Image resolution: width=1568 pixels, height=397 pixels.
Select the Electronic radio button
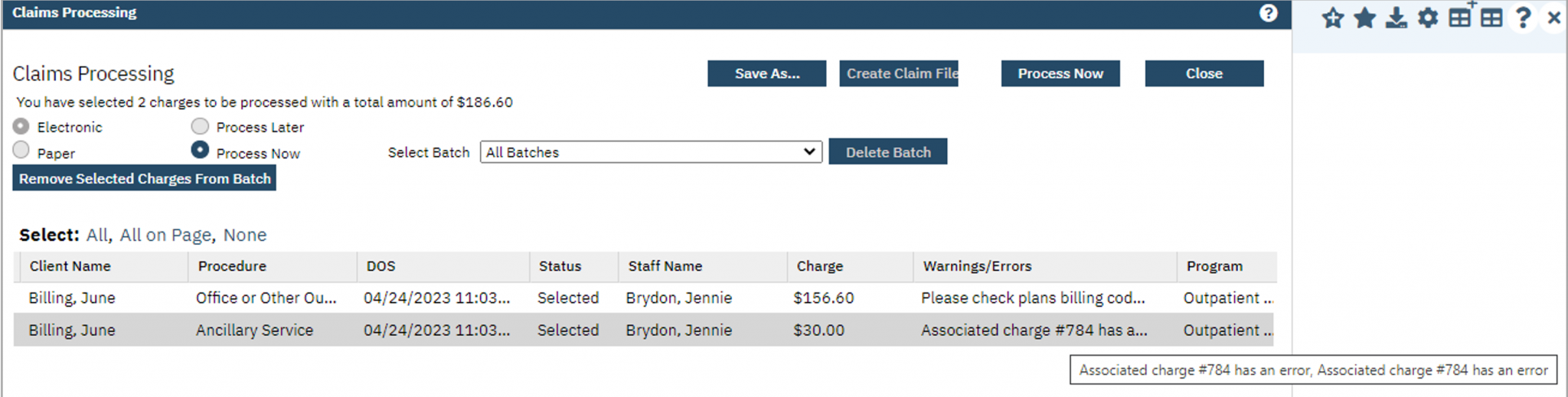(x=21, y=126)
